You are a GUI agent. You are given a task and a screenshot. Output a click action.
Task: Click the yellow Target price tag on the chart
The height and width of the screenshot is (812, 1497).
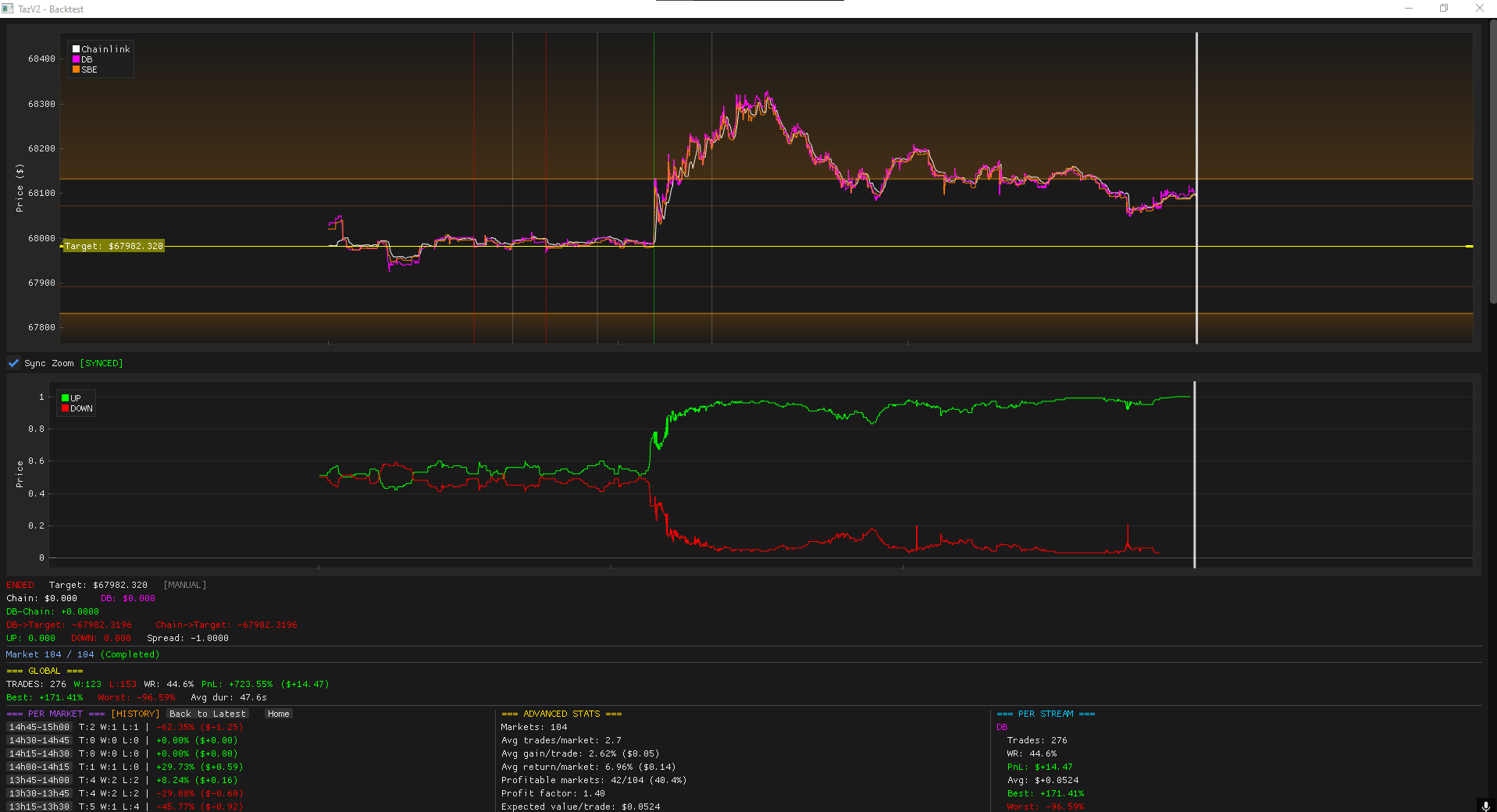pyautogui.click(x=113, y=245)
